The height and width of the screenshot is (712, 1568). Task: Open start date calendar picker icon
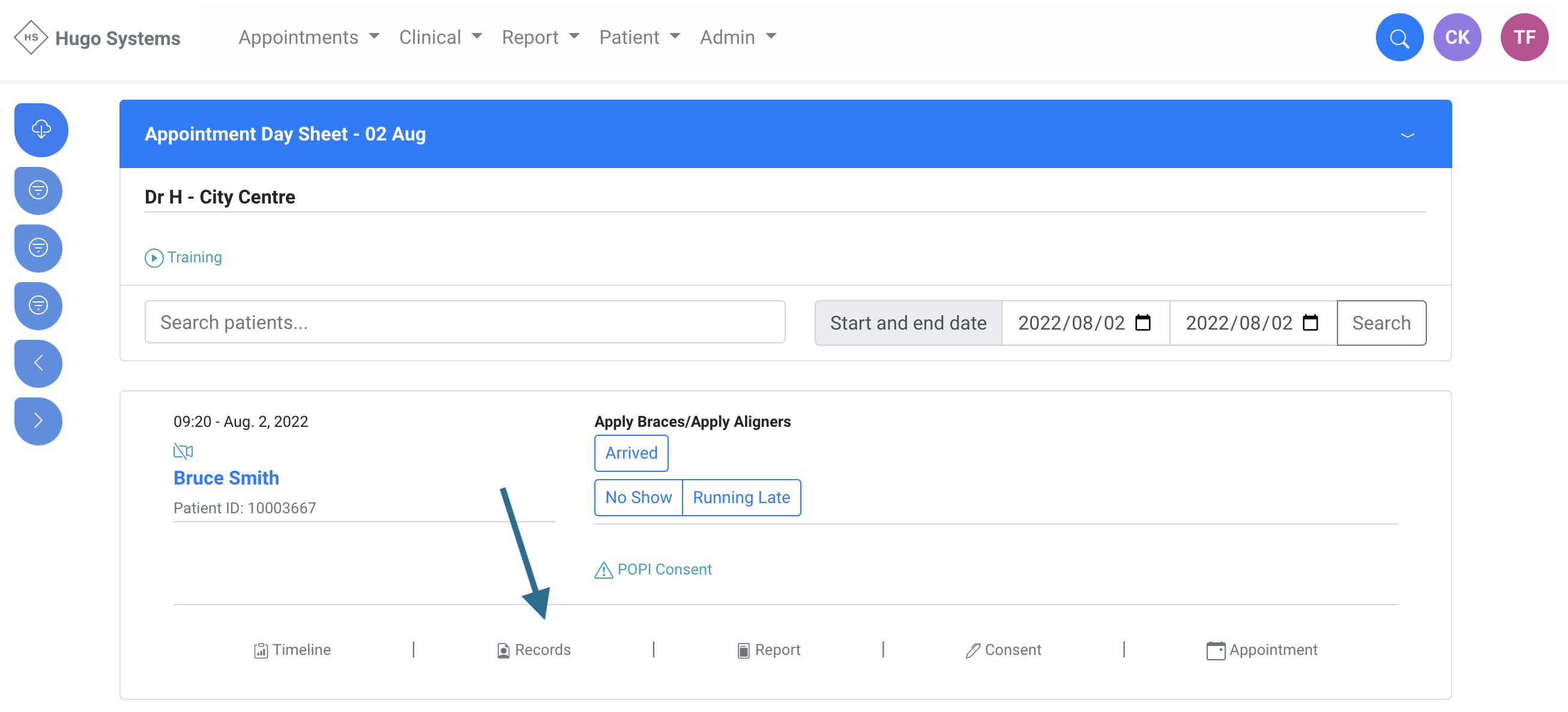tap(1142, 322)
